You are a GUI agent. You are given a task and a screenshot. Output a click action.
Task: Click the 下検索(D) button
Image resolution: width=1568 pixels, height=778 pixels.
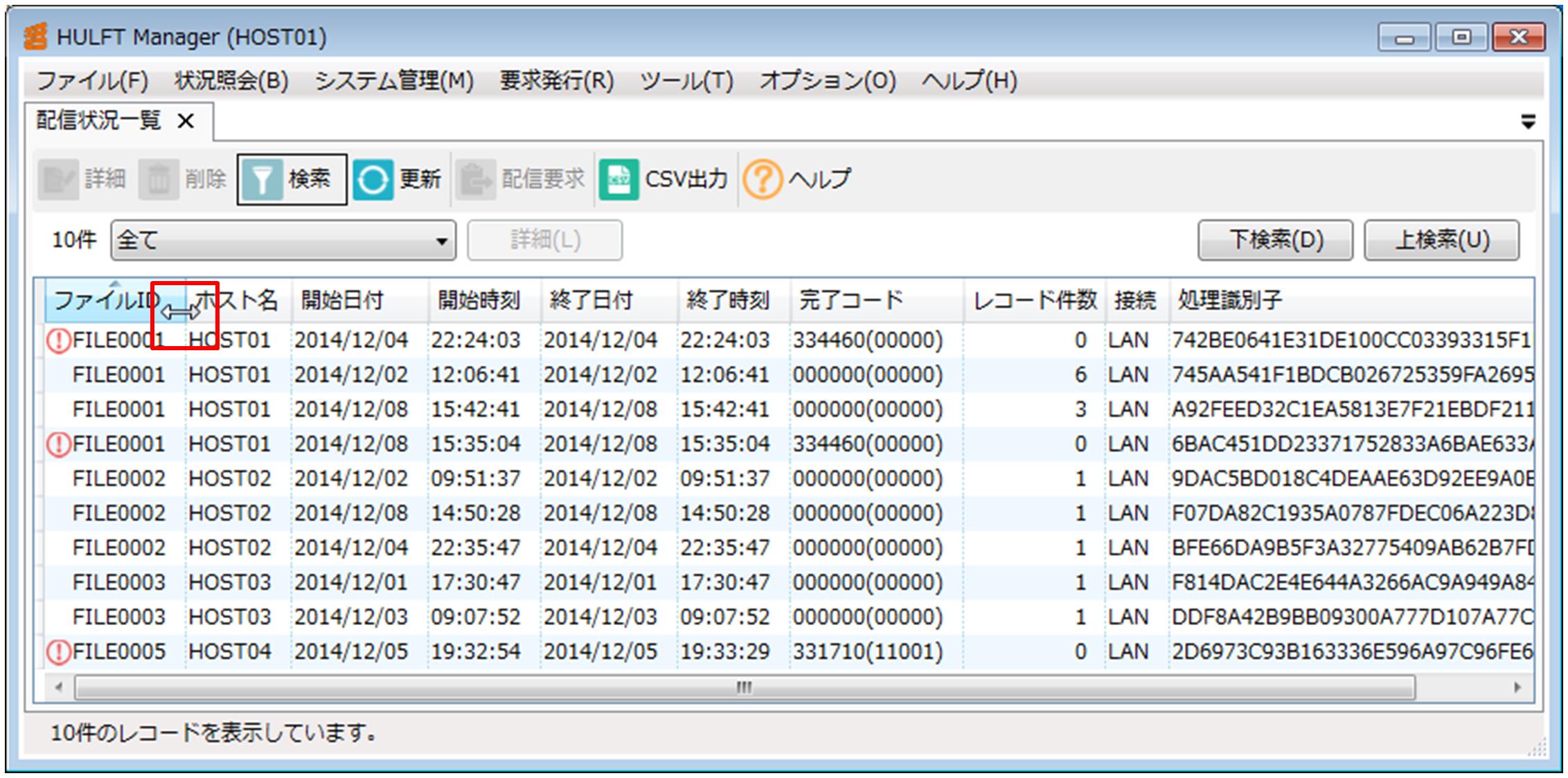1276,240
